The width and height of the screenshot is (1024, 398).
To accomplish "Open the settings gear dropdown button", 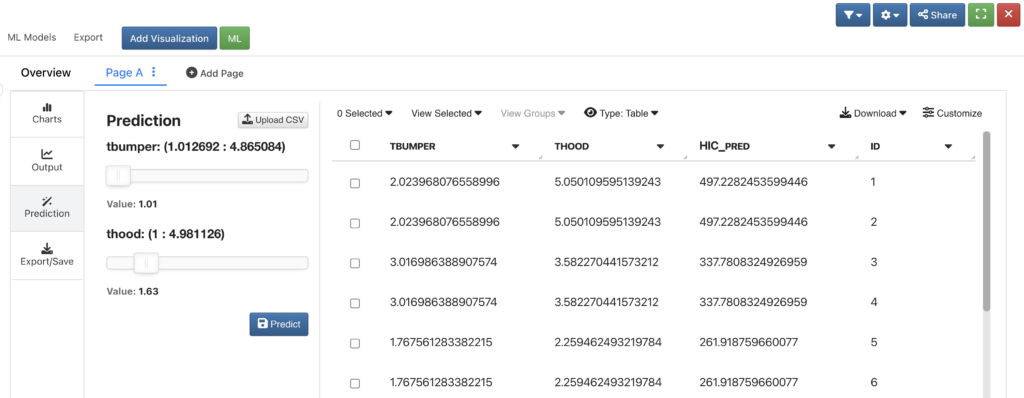I will click(890, 15).
